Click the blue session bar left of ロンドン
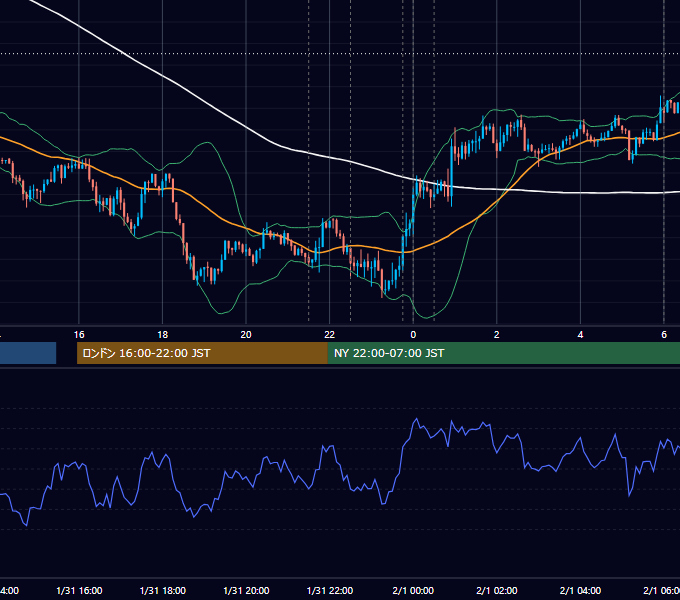Image resolution: width=680 pixels, height=600 pixels. pos(28,353)
